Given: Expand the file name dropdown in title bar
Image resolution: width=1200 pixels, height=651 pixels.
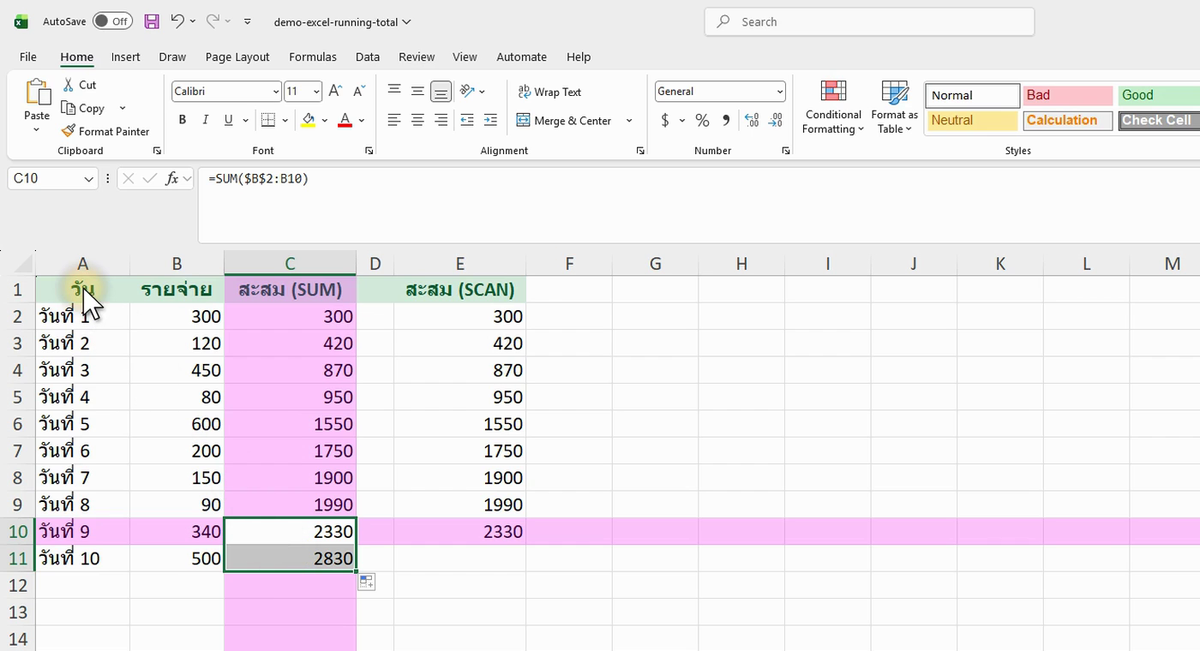Looking at the screenshot, I should coord(405,21).
